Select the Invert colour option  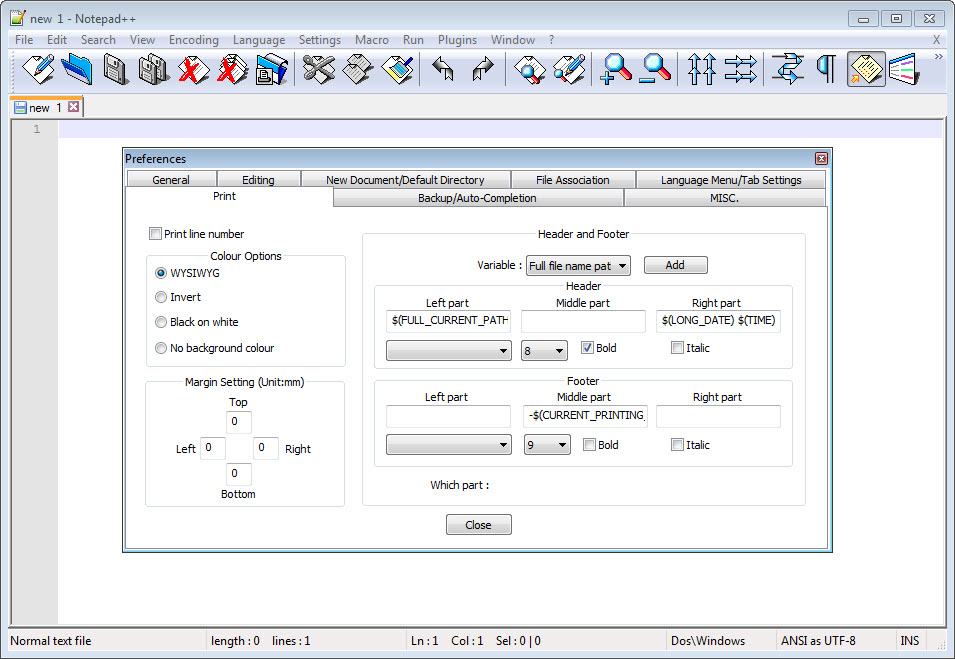[x=161, y=297]
